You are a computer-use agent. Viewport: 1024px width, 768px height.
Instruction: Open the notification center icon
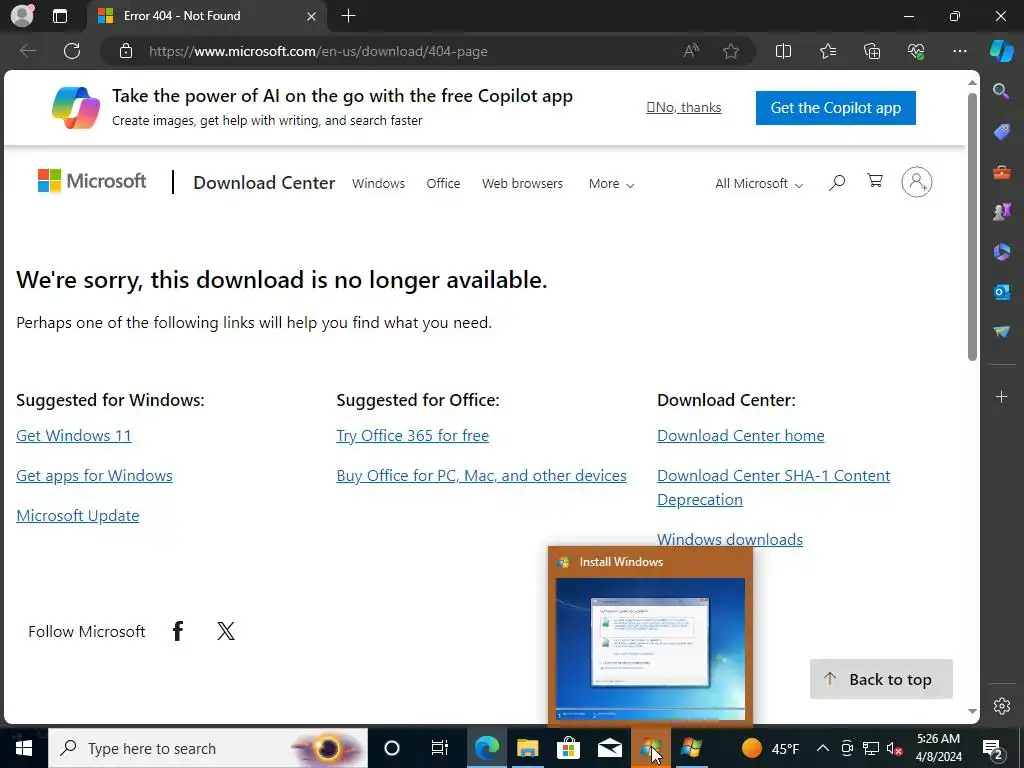pos(993,748)
